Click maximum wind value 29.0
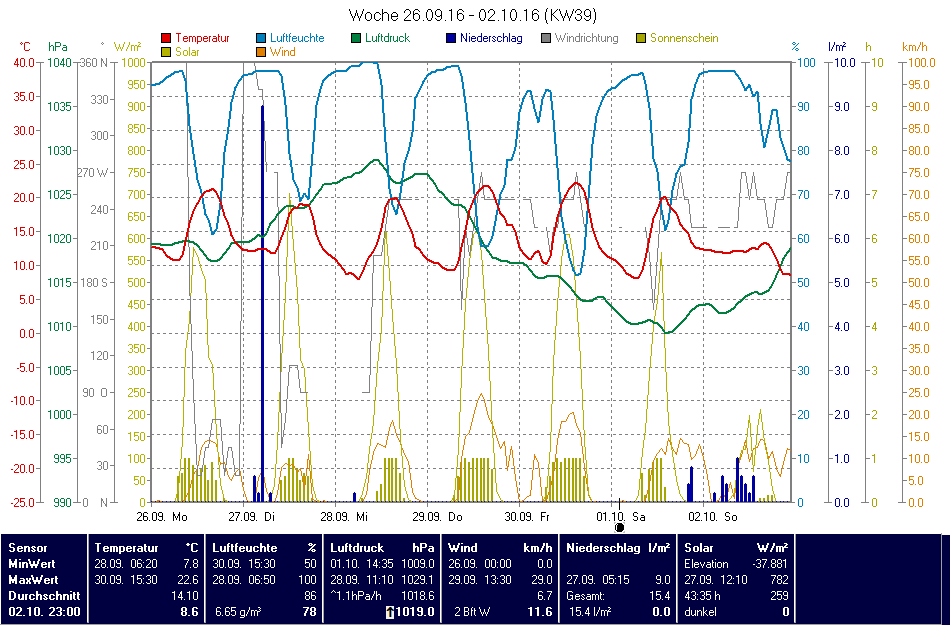The height and width of the screenshot is (625, 950). coord(542,580)
